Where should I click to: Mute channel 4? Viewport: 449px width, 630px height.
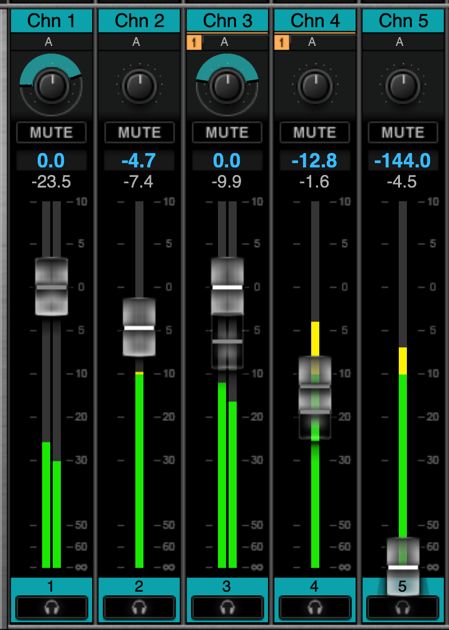314,132
